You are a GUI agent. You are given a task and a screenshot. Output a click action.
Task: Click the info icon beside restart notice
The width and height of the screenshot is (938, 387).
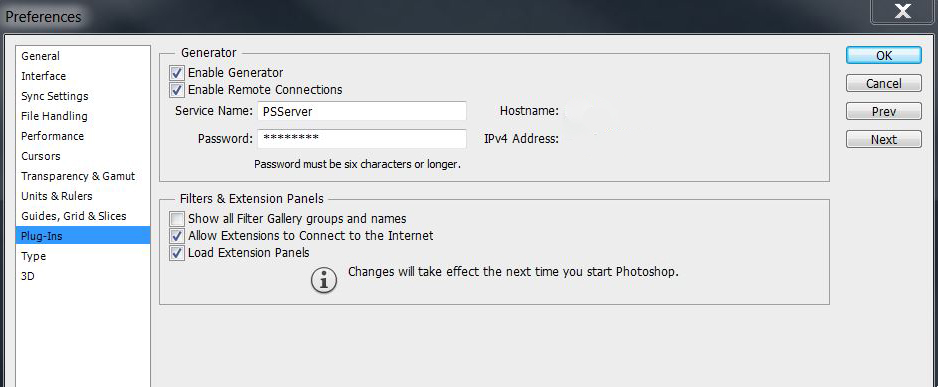324,281
